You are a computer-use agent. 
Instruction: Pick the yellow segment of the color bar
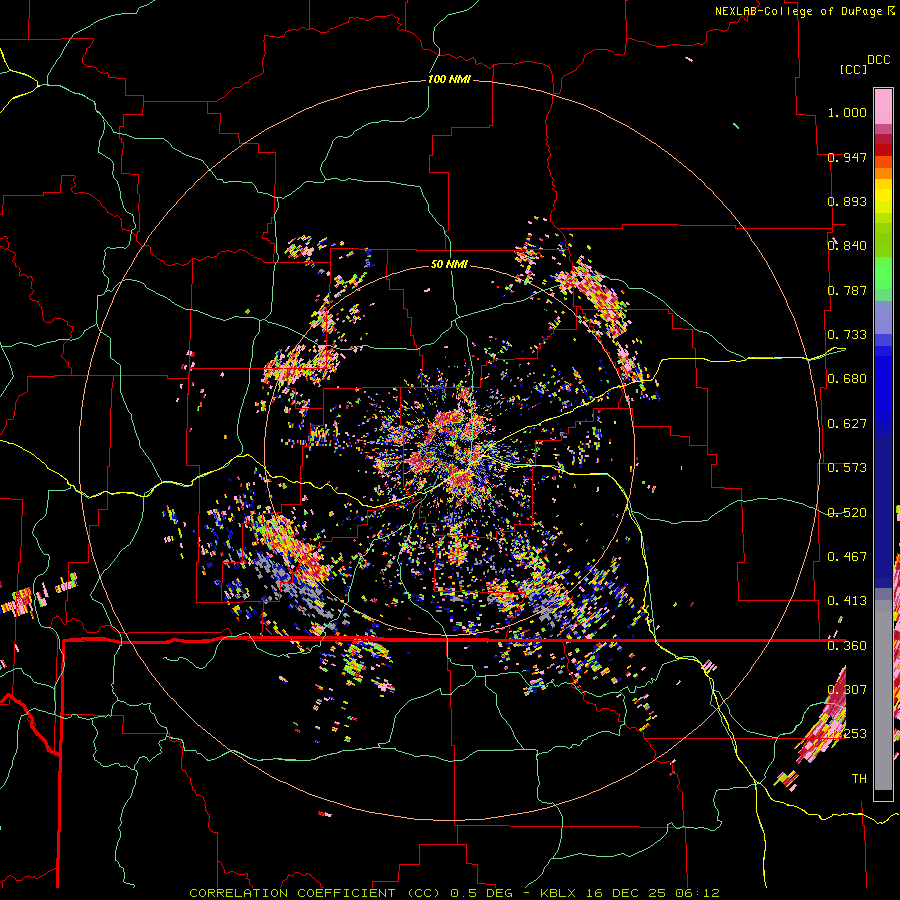pyautogui.click(x=883, y=196)
